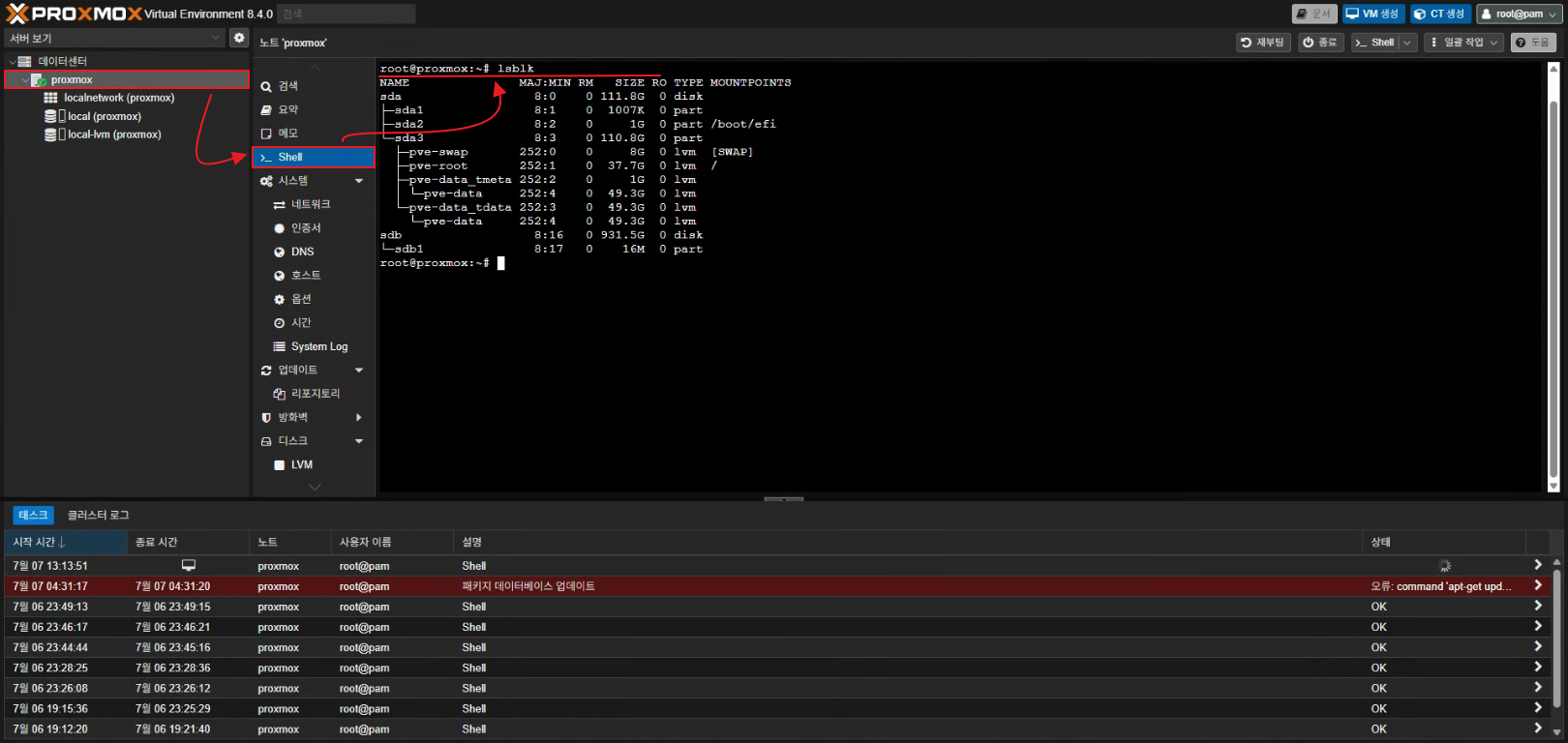Open the Shell button dropdown arrow
This screenshot has height=743, width=1568.
point(1408,43)
